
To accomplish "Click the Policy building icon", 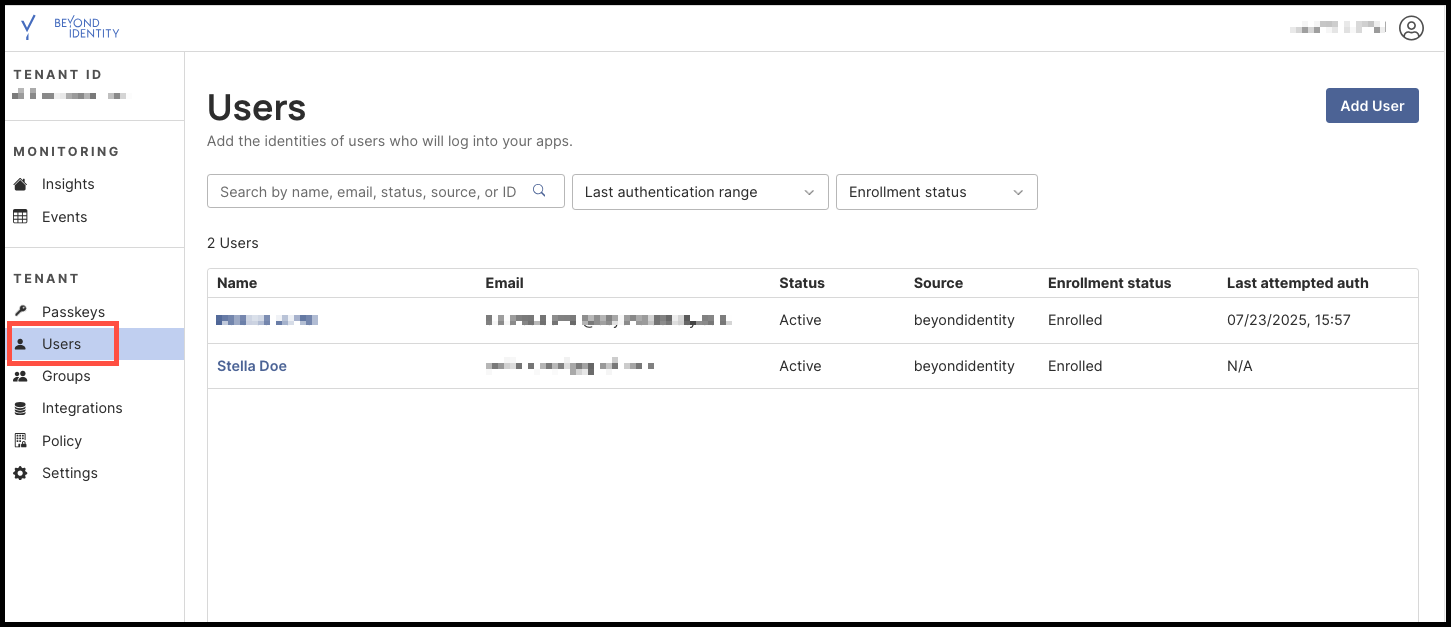I will [20, 441].
